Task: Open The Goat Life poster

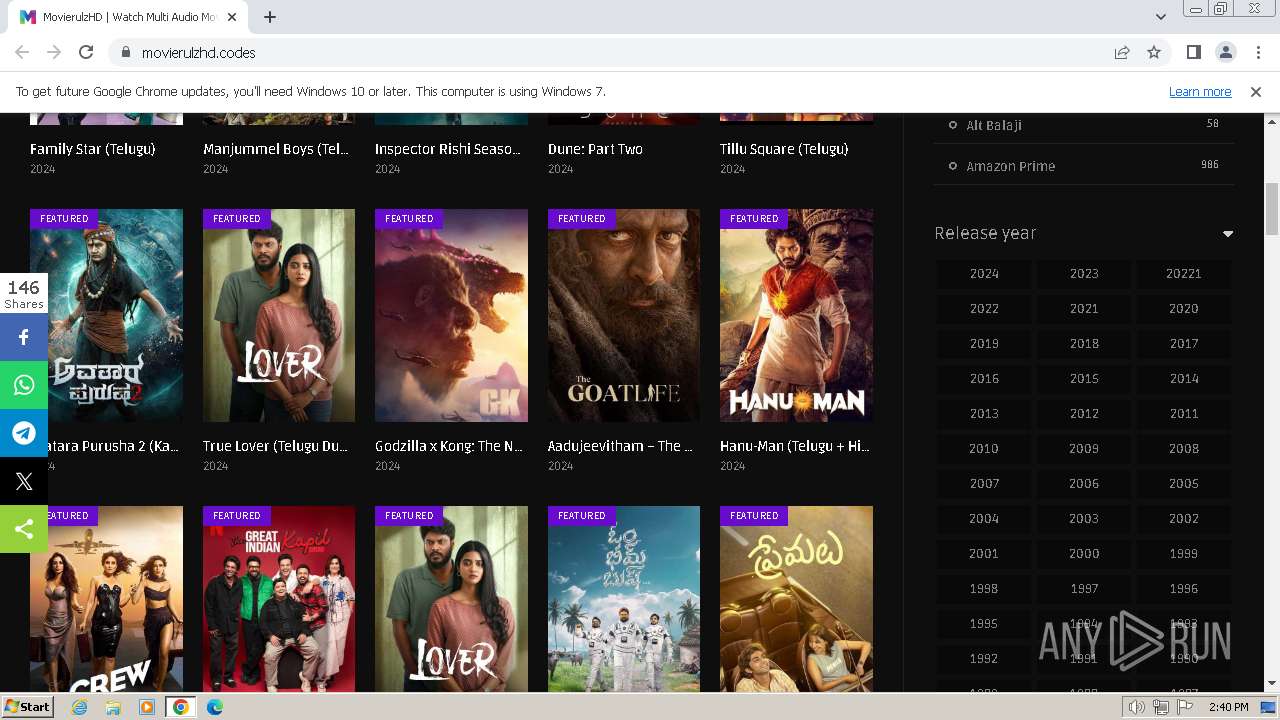Action: (624, 315)
